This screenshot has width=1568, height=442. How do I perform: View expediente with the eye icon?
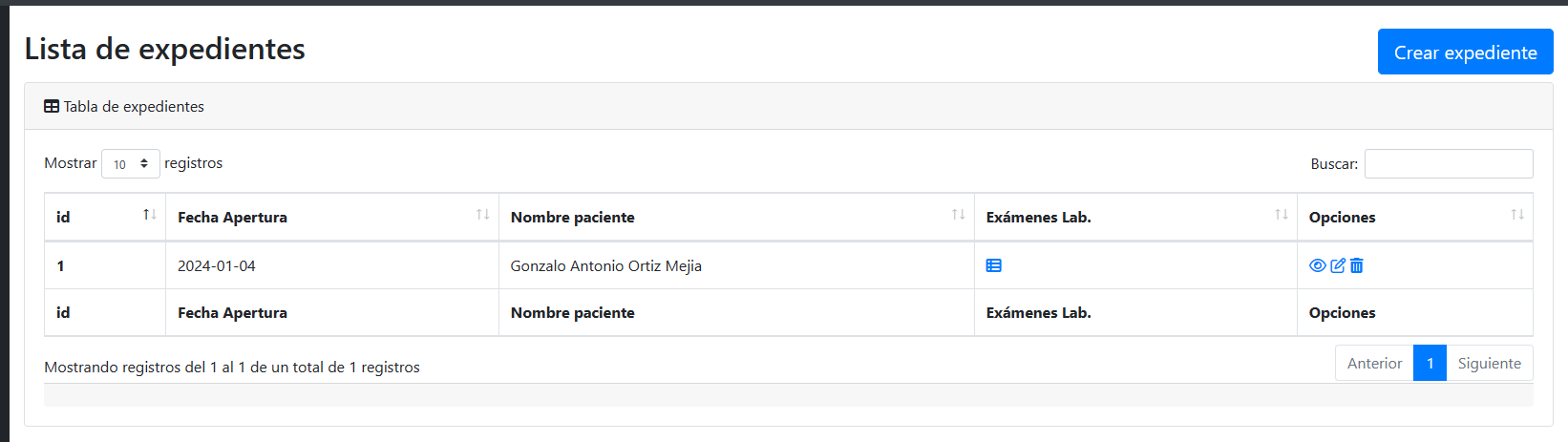click(x=1317, y=265)
